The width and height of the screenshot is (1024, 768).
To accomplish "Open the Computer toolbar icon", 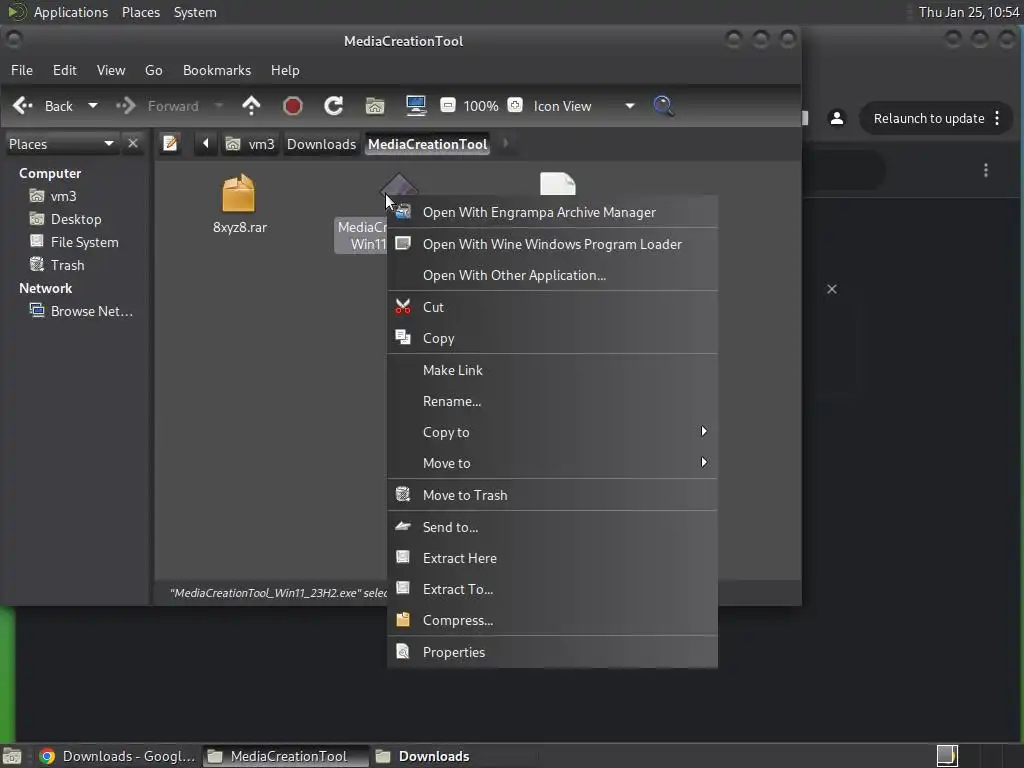I will 416,106.
